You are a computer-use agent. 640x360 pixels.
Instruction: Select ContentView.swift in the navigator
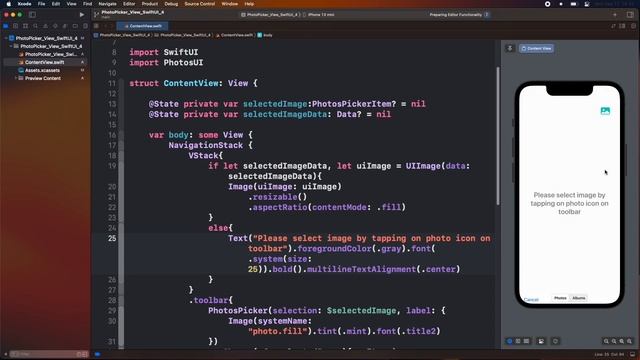[44, 62]
